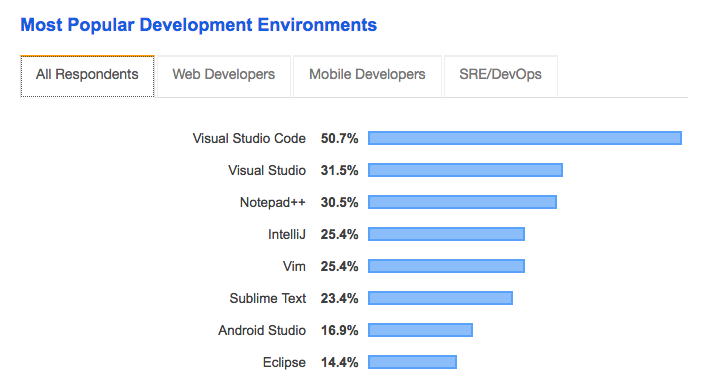
Task: Click the Eclipse bar
Action: click(412, 361)
